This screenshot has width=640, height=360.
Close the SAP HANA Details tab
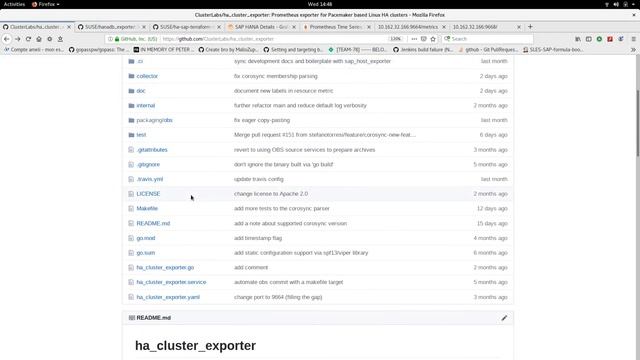[294, 27]
